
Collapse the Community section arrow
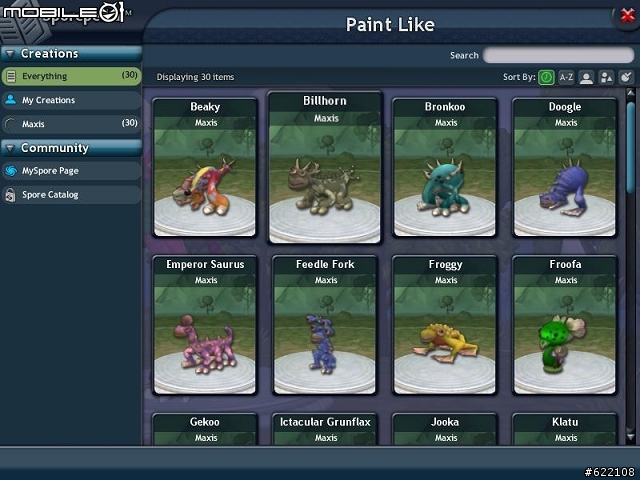click(x=10, y=148)
